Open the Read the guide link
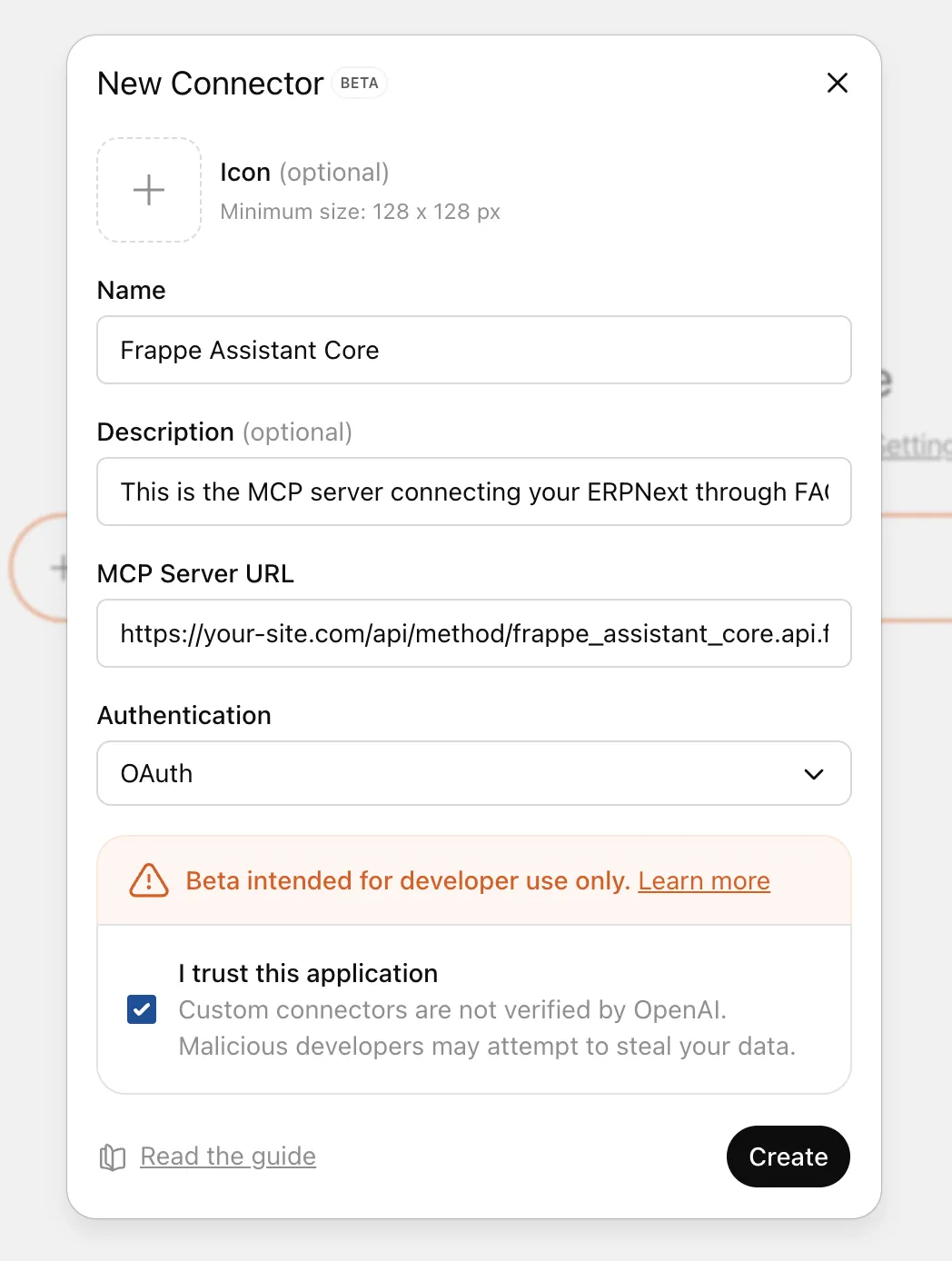 pyautogui.click(x=228, y=1157)
